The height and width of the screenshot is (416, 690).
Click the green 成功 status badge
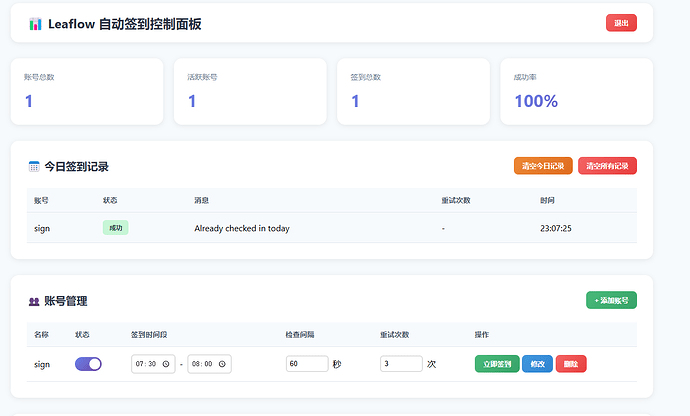(x=116, y=228)
